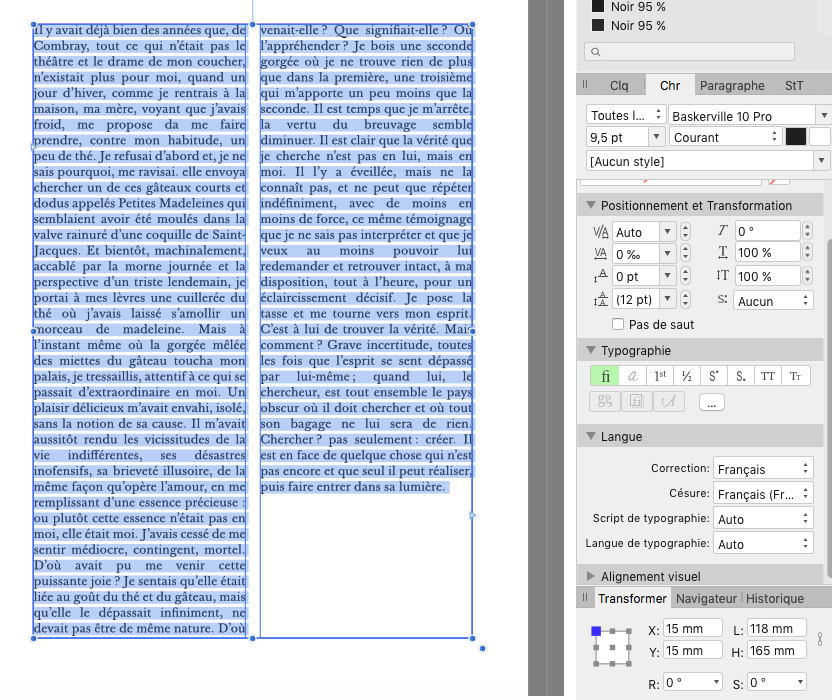Viewport: 832px width, 700px height.
Task: Click the stylistic alternates (gg) icon
Action: coord(604,401)
